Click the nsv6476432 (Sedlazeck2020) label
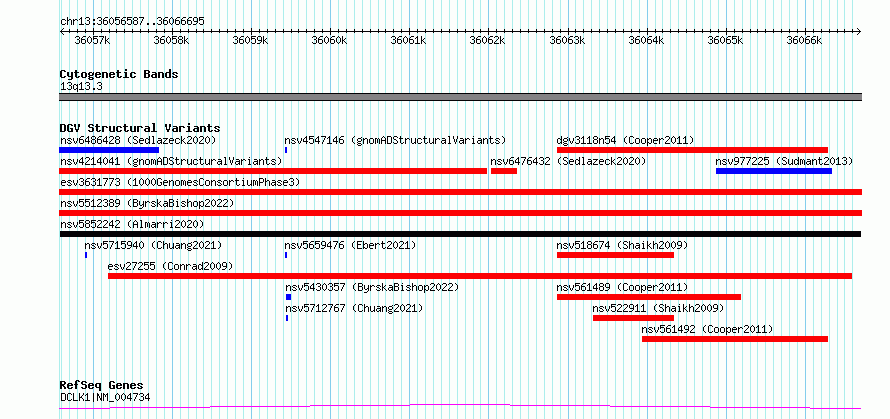This screenshot has height=419, width=890. [569, 161]
